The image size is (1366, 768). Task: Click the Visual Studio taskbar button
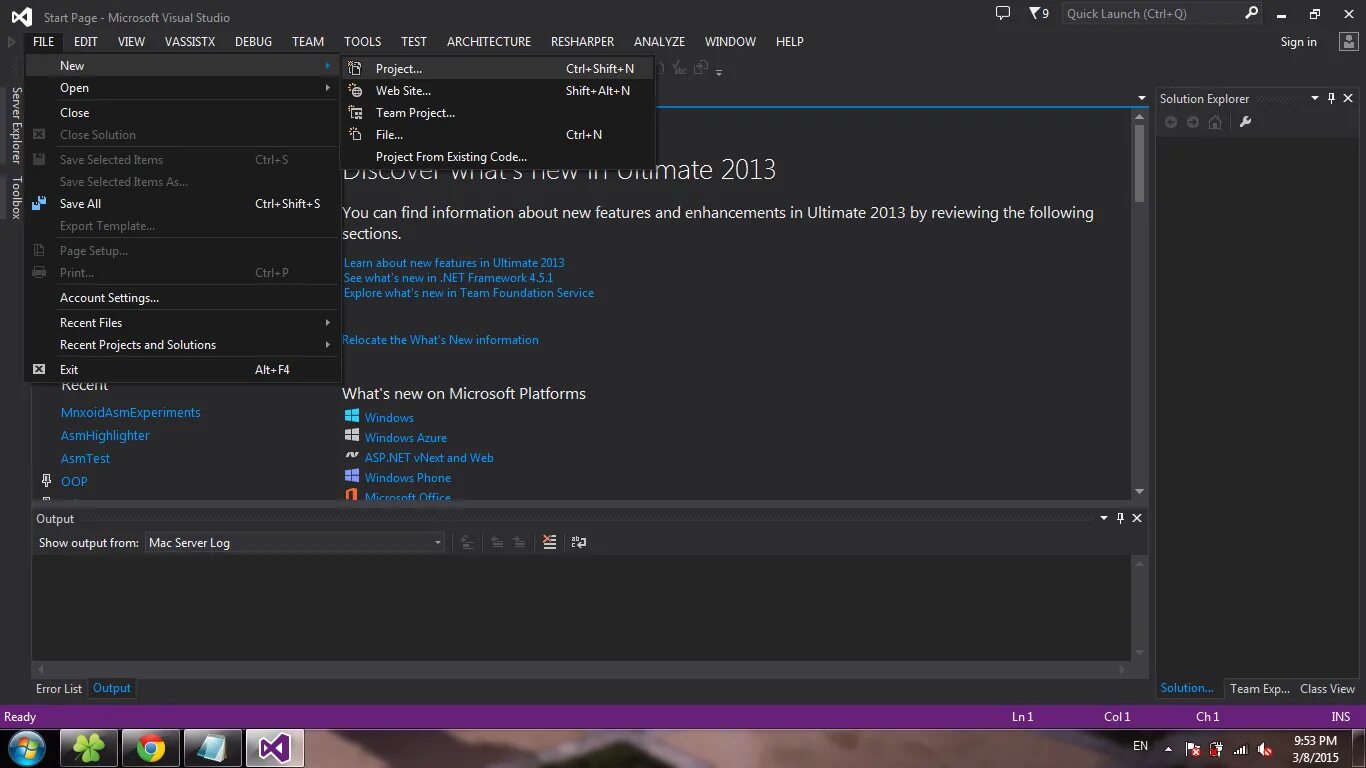(x=275, y=748)
